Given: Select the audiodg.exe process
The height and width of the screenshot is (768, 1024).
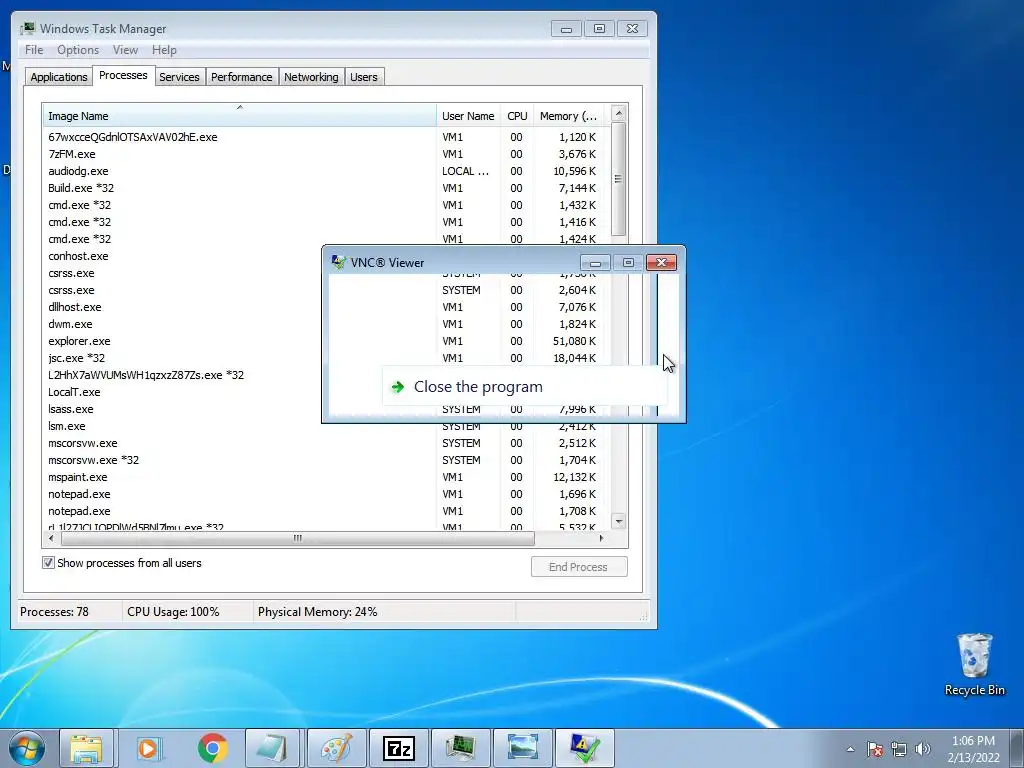Looking at the screenshot, I should click(x=78, y=171).
